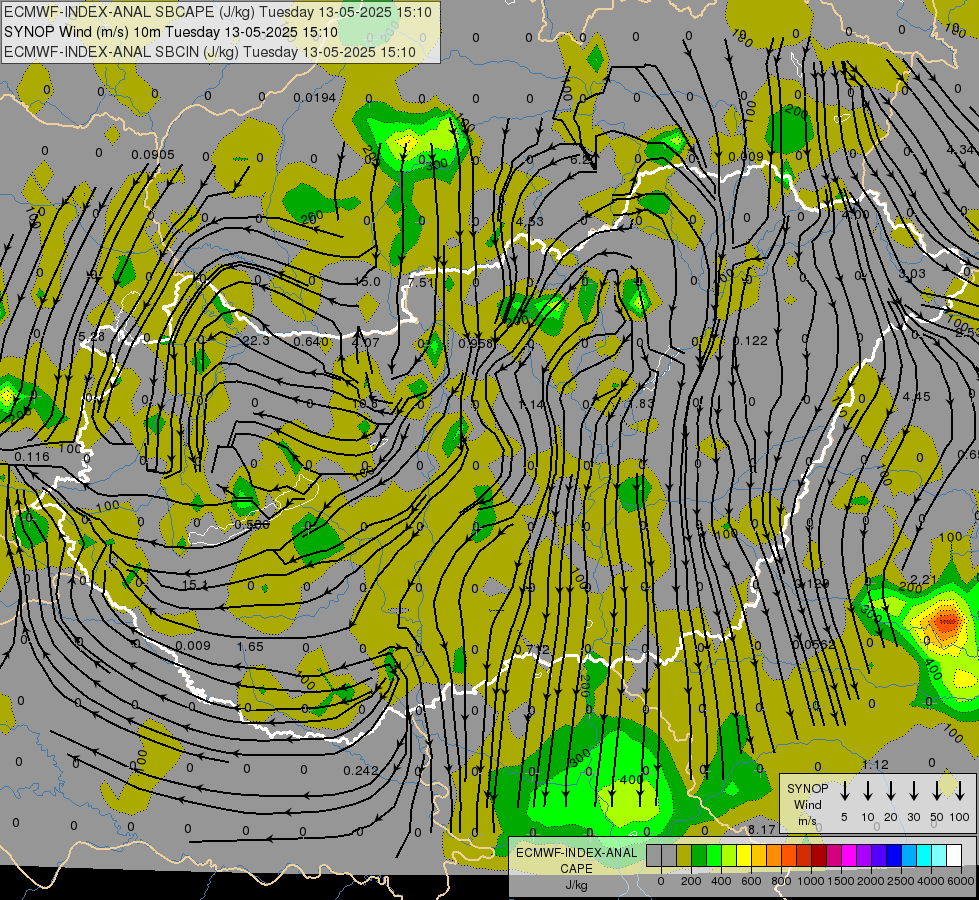Click the 0.122 value on the map
Image resolution: width=979 pixels, height=900 pixels.
[750, 340]
